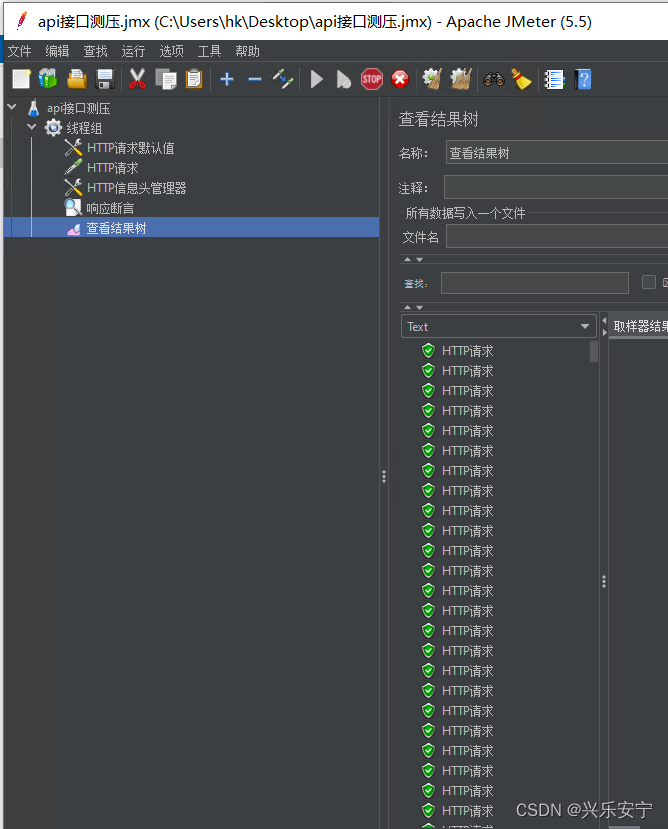Open a test plan file icon

coord(77,79)
